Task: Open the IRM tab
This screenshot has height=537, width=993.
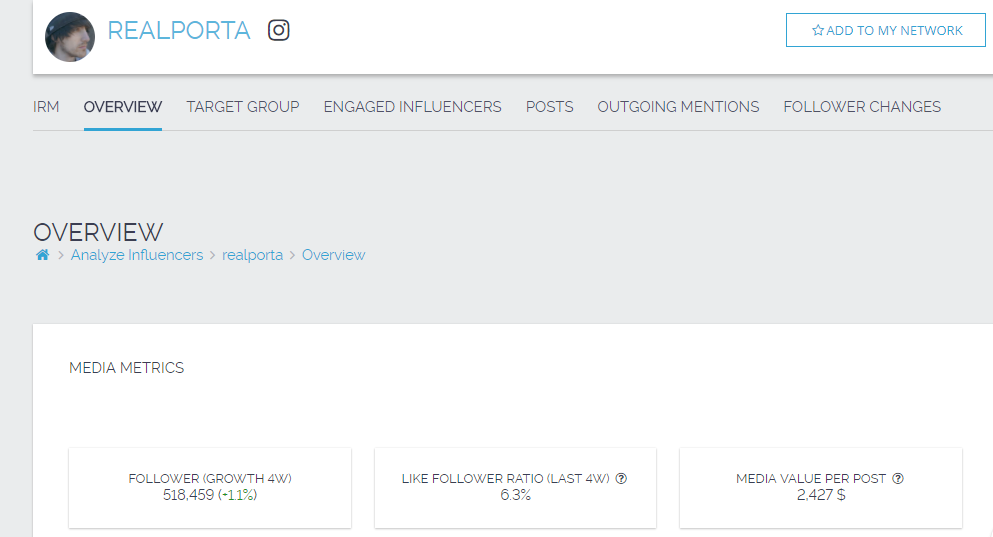Action: [x=46, y=107]
